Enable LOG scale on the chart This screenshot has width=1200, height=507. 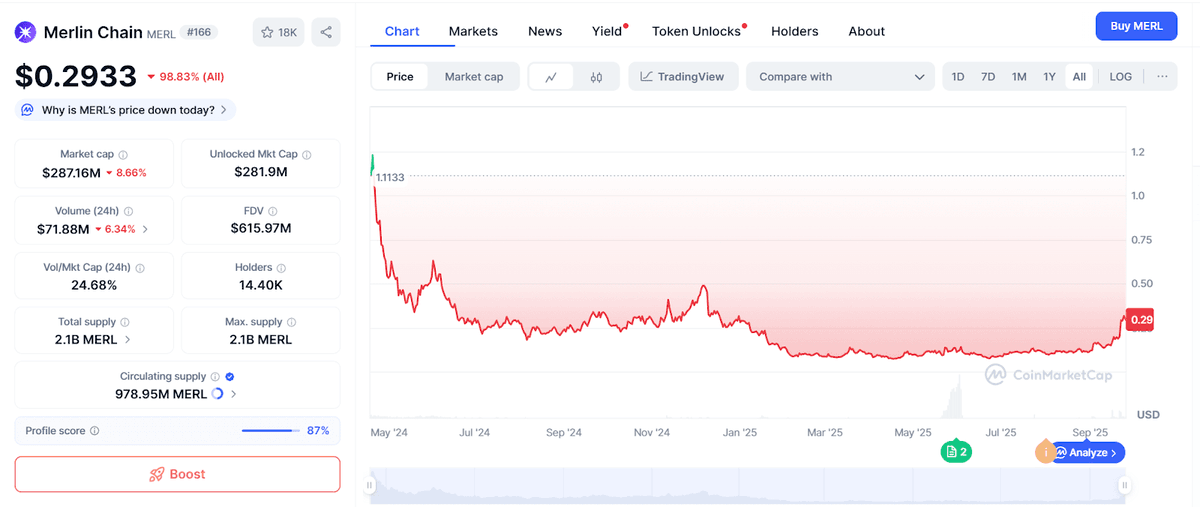pyautogui.click(x=1120, y=77)
